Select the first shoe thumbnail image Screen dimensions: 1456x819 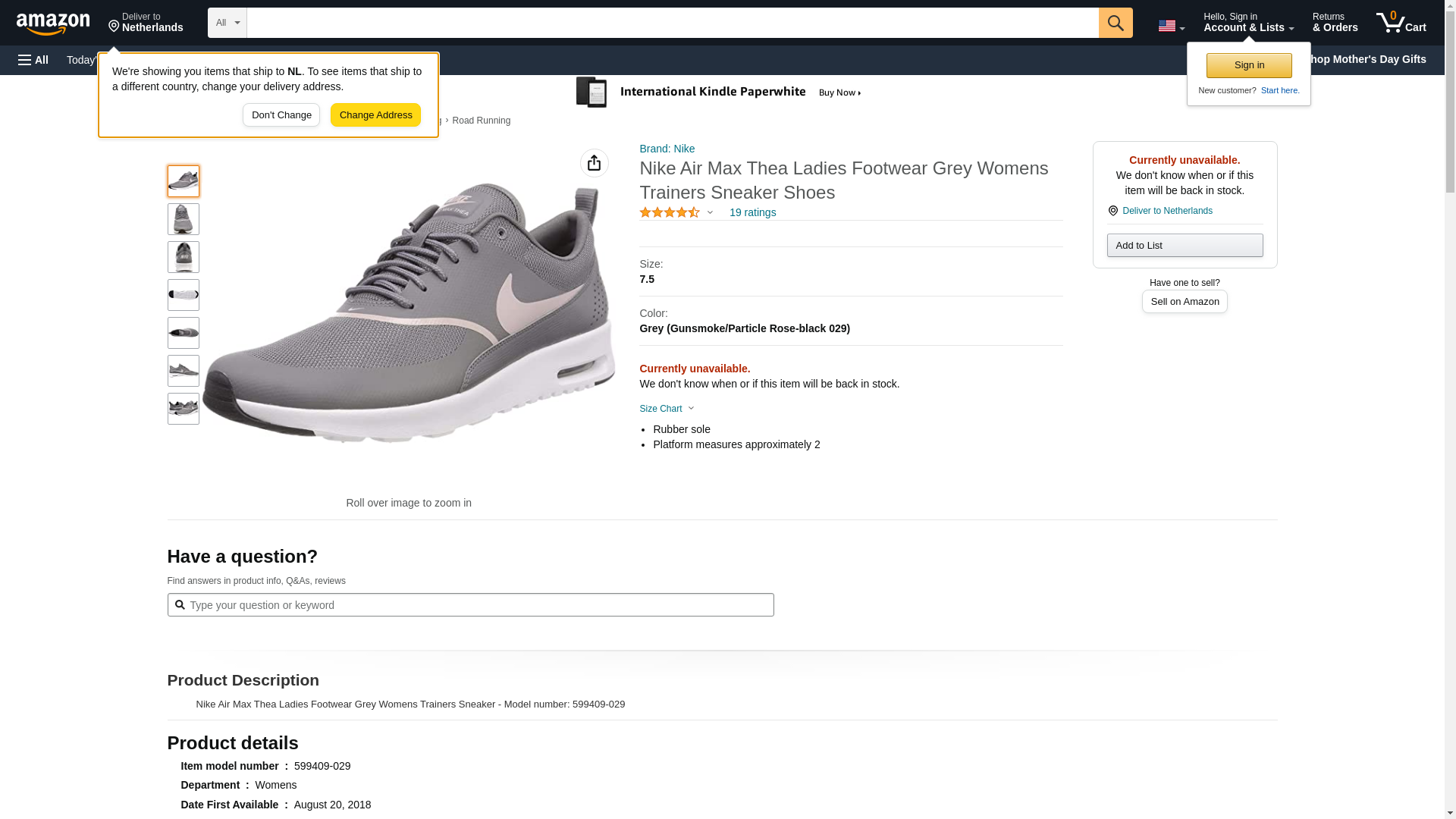click(x=183, y=181)
